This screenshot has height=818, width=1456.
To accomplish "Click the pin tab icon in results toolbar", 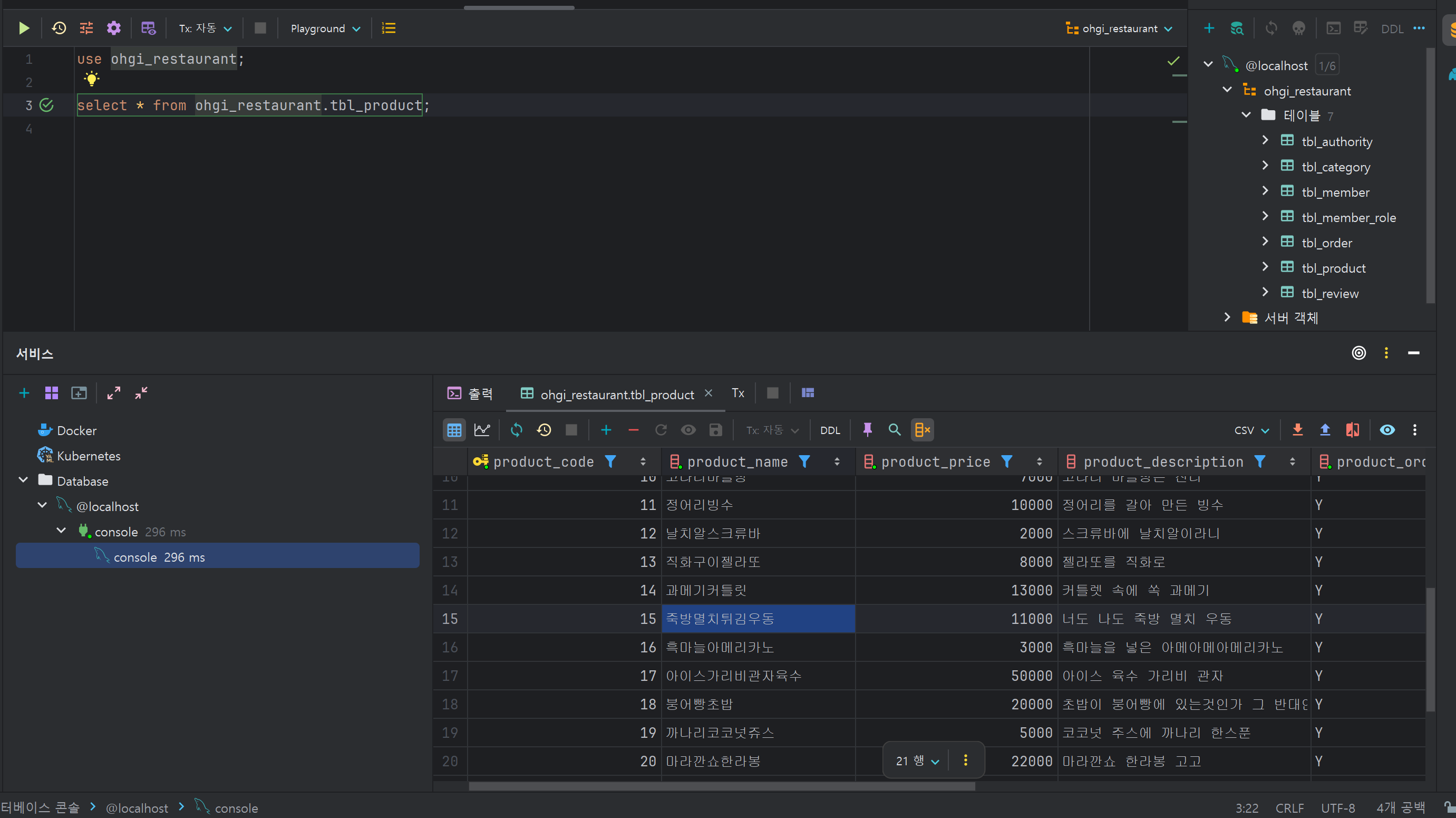I will point(867,430).
